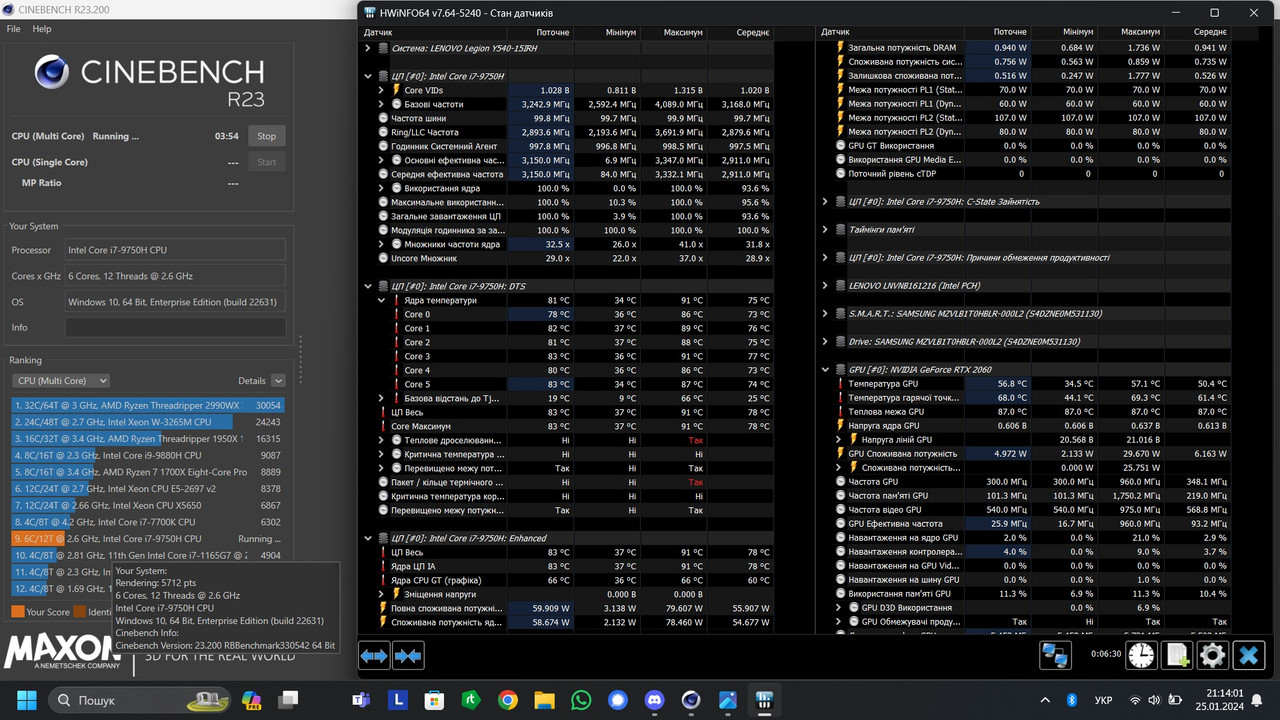
Task: Click the Cinebench R23 logo
Action: (x=50, y=72)
